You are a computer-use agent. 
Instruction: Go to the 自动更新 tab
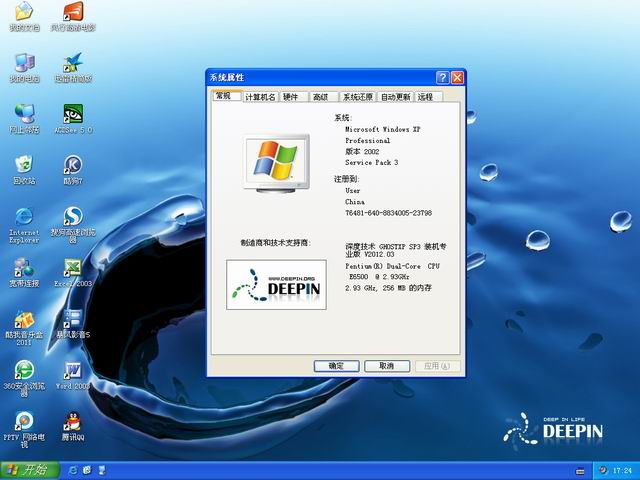point(396,97)
